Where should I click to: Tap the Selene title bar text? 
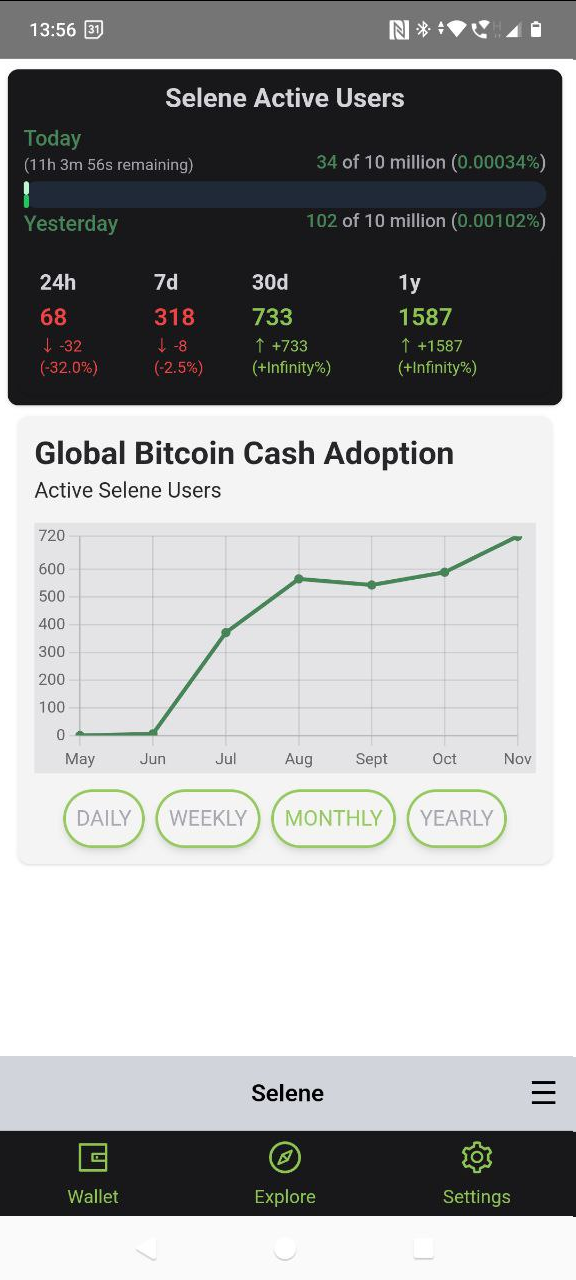[x=288, y=1093]
